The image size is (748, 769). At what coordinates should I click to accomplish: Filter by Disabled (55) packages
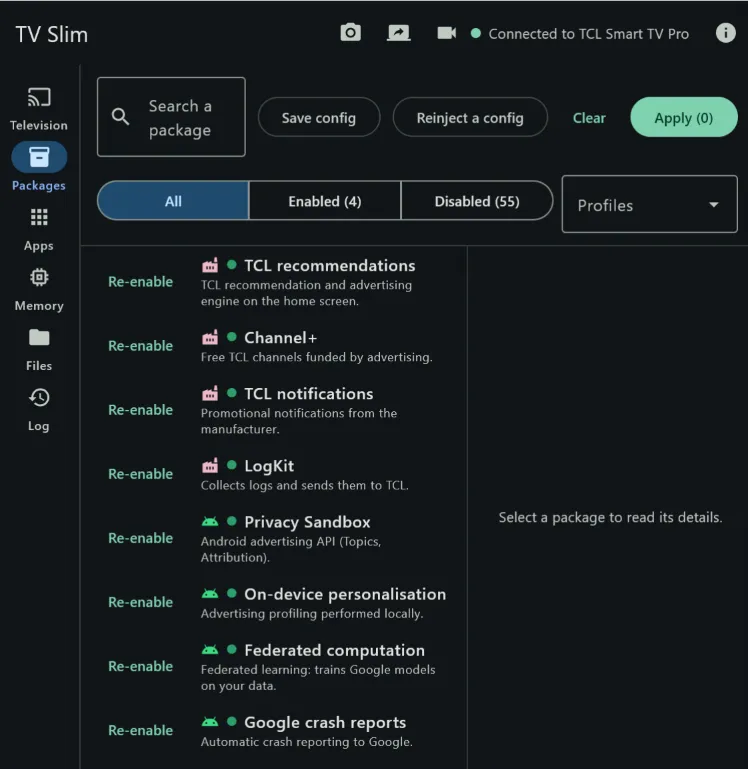click(477, 201)
